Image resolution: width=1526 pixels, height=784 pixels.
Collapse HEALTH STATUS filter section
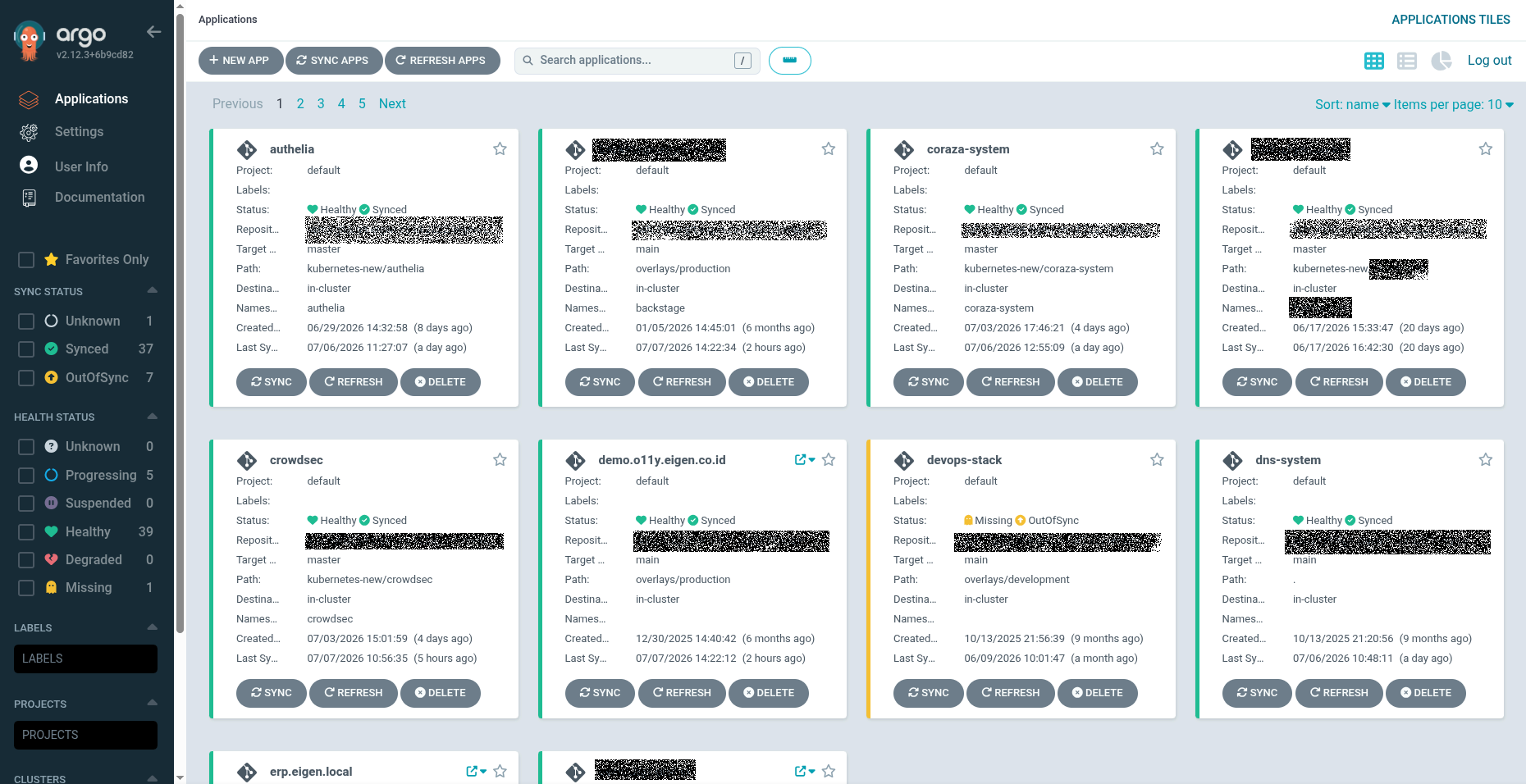coord(152,417)
